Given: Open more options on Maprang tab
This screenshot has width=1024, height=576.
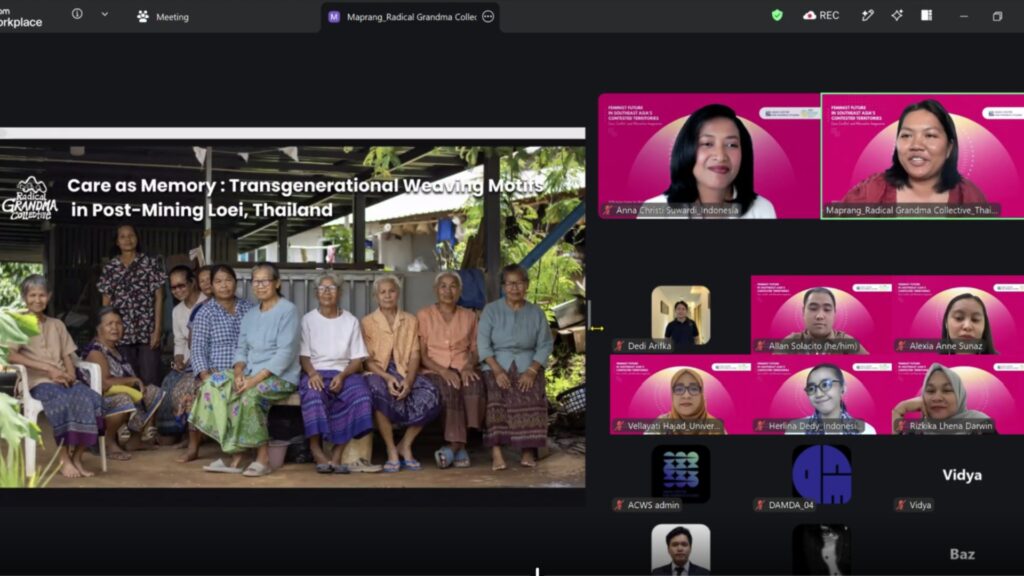Looking at the screenshot, I should (488, 17).
